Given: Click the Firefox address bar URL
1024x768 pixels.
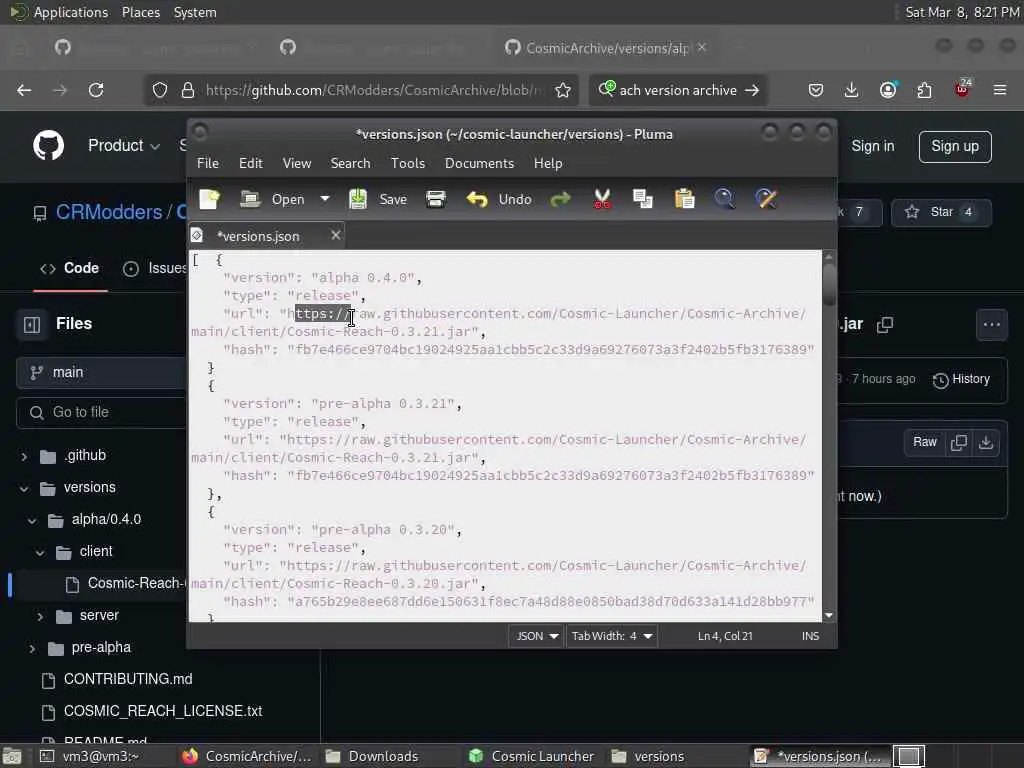Looking at the screenshot, I should tap(374, 90).
